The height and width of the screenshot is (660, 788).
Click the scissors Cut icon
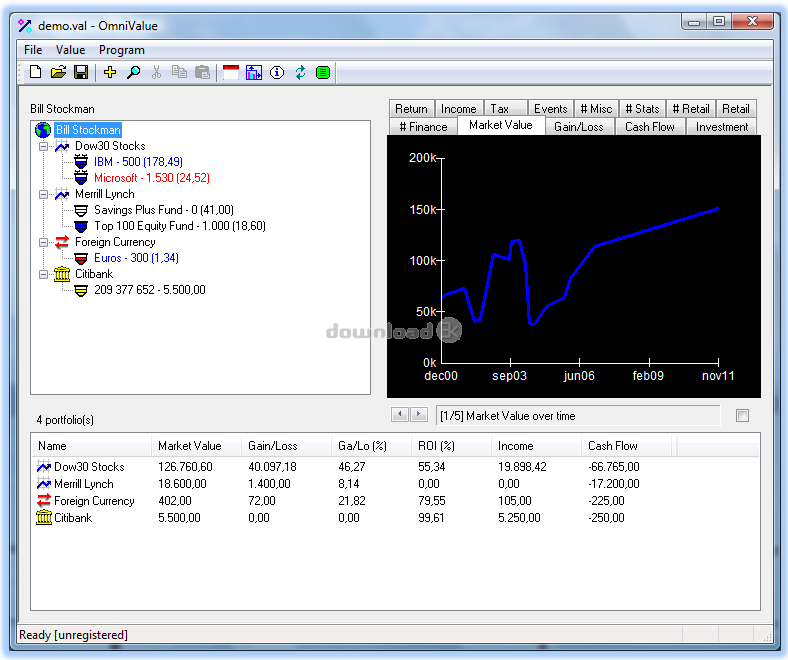pos(156,72)
